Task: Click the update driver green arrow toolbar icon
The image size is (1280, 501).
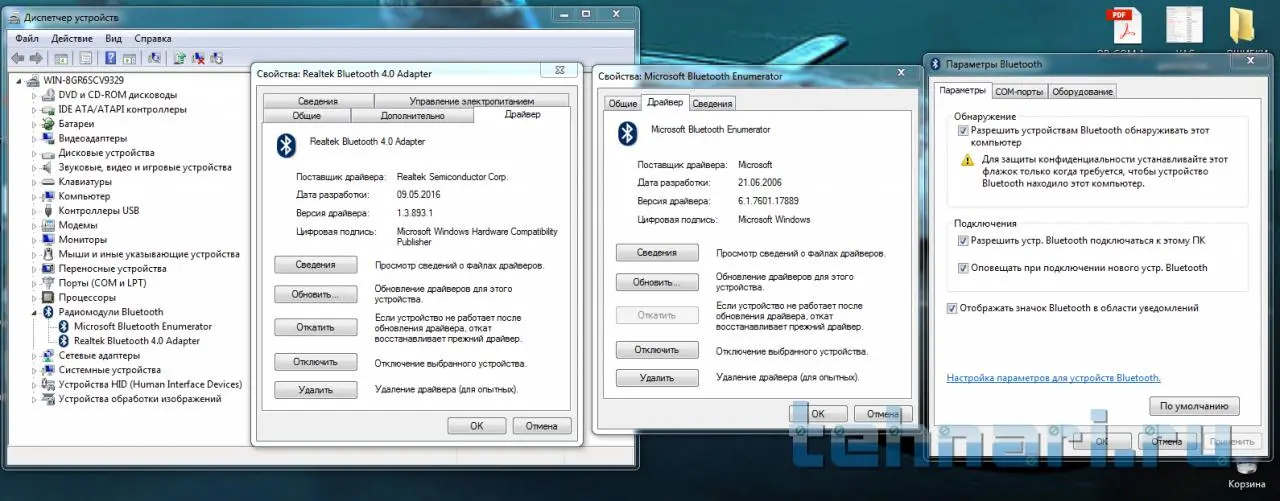Action: pyautogui.click(x=180, y=58)
